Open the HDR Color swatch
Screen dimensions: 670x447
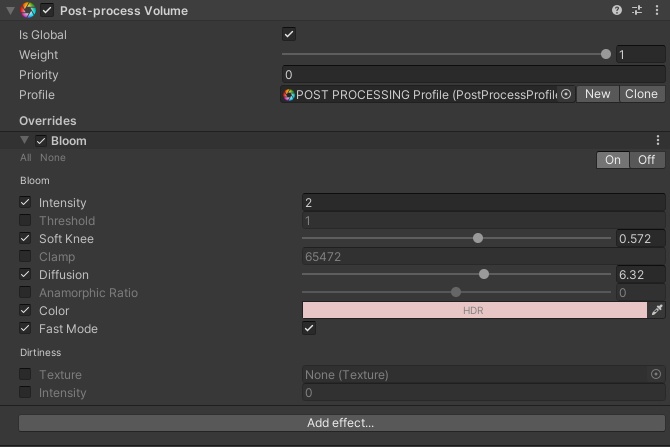click(x=474, y=311)
